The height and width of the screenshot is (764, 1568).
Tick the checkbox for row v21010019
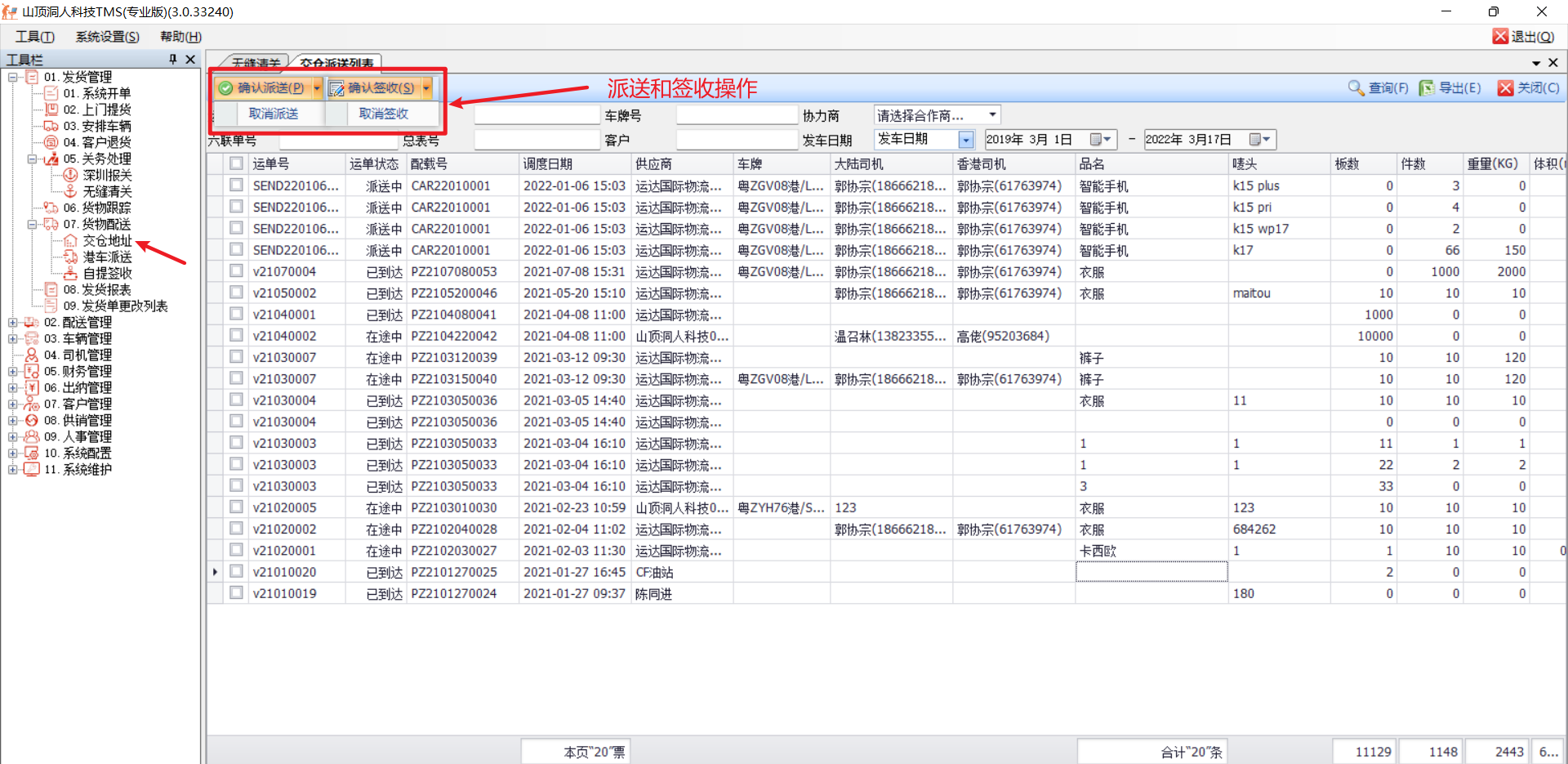[x=236, y=593]
